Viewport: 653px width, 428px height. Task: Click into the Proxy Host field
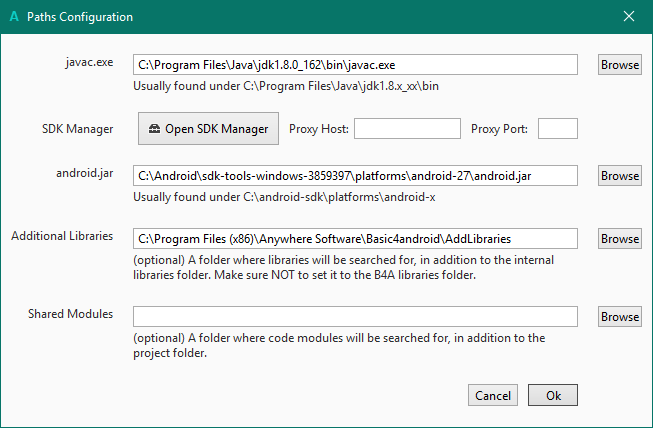407,129
